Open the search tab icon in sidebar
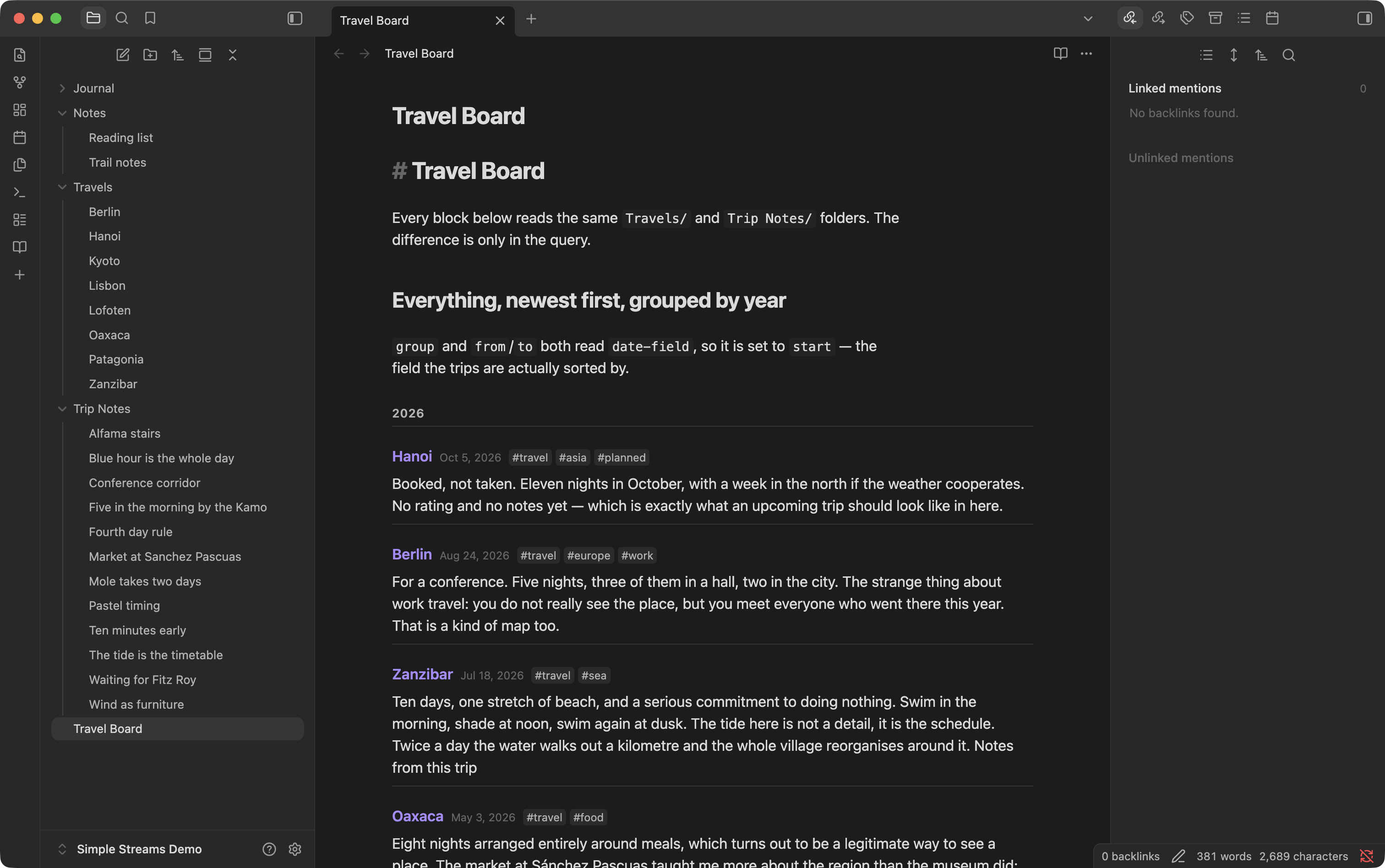This screenshot has width=1385, height=868. (x=122, y=18)
